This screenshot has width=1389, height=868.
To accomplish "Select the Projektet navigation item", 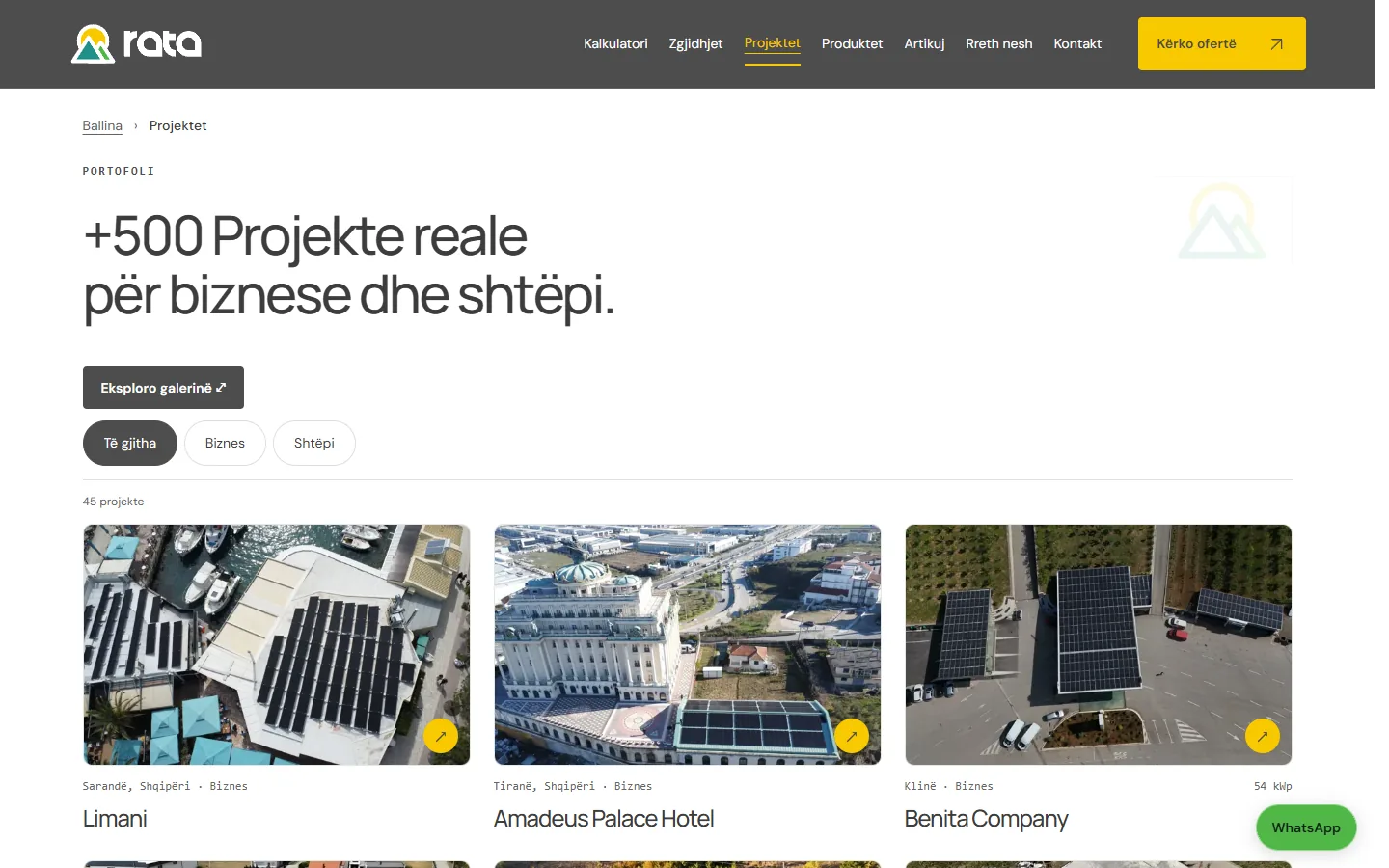I will [773, 44].
